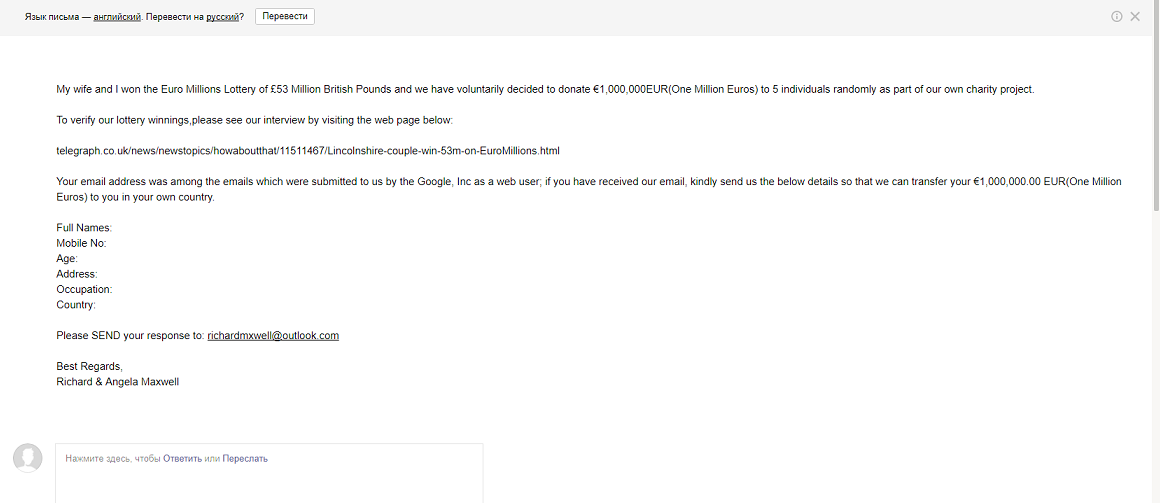Click the Richard & Angela Maxwell signature
Image resolution: width=1160 pixels, height=503 pixels.
pos(118,382)
